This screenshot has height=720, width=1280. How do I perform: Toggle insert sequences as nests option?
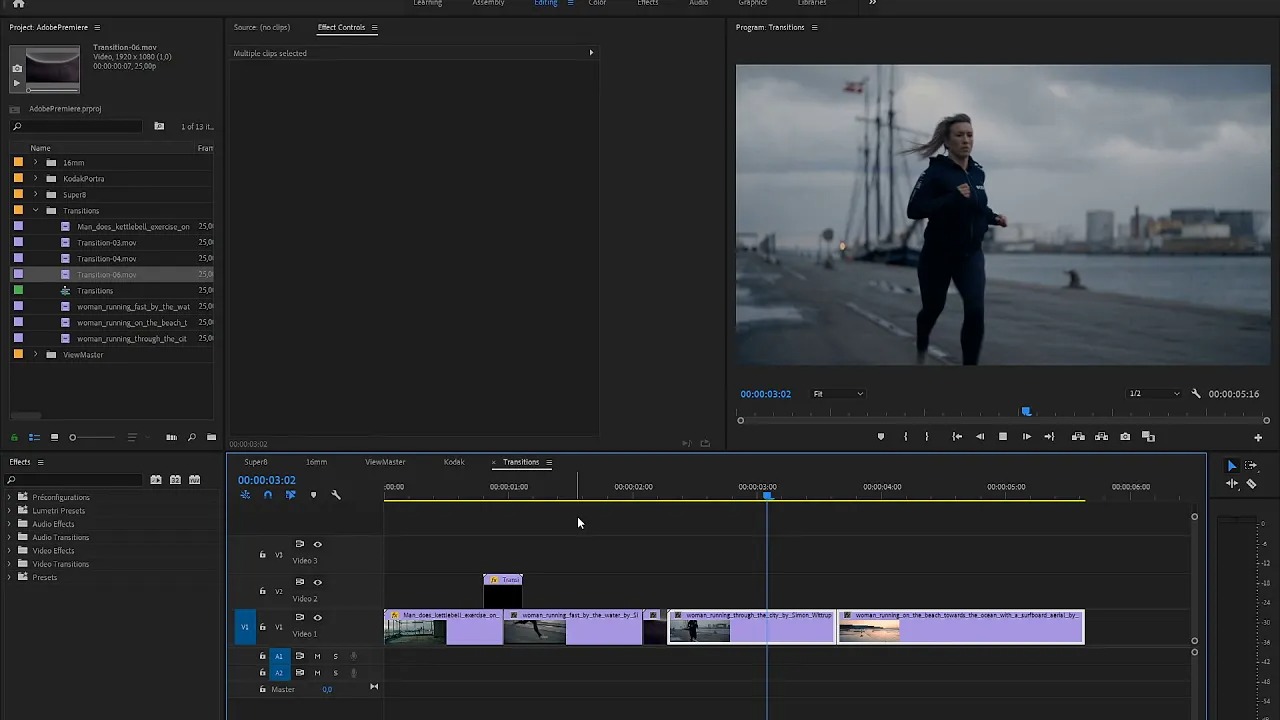[245, 495]
